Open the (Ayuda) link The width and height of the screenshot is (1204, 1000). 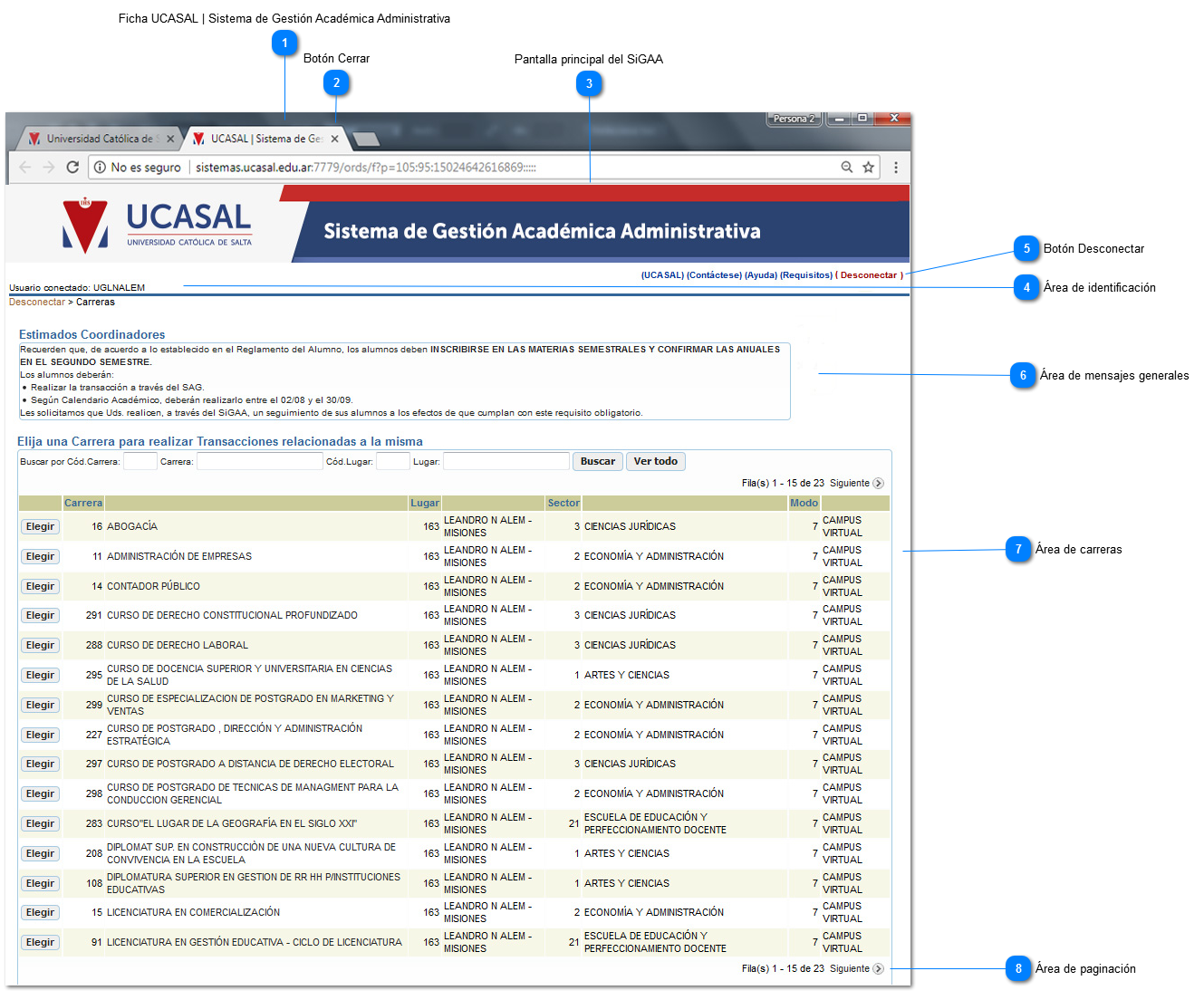[761, 275]
